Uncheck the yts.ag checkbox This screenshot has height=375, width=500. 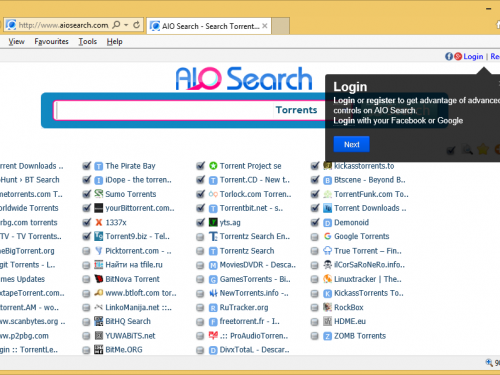point(201,222)
